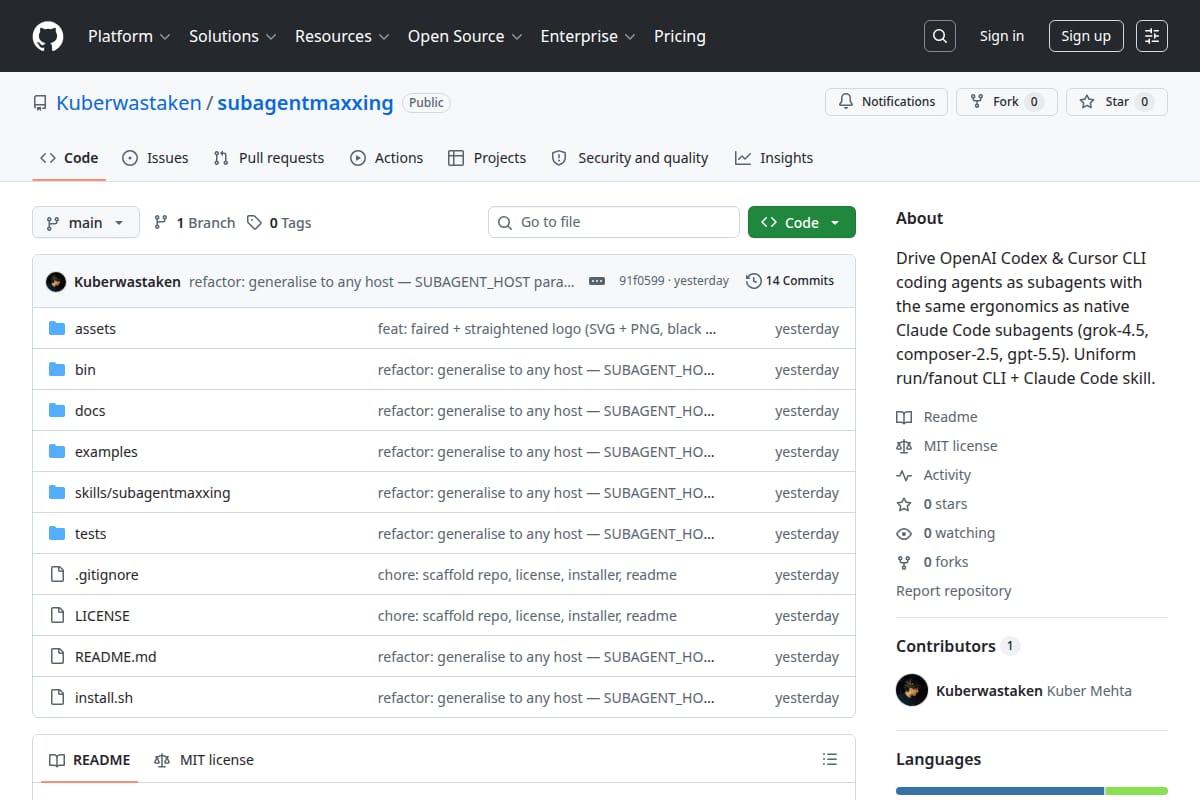Open the green Code dropdown button
1200x800 pixels.
click(x=802, y=222)
